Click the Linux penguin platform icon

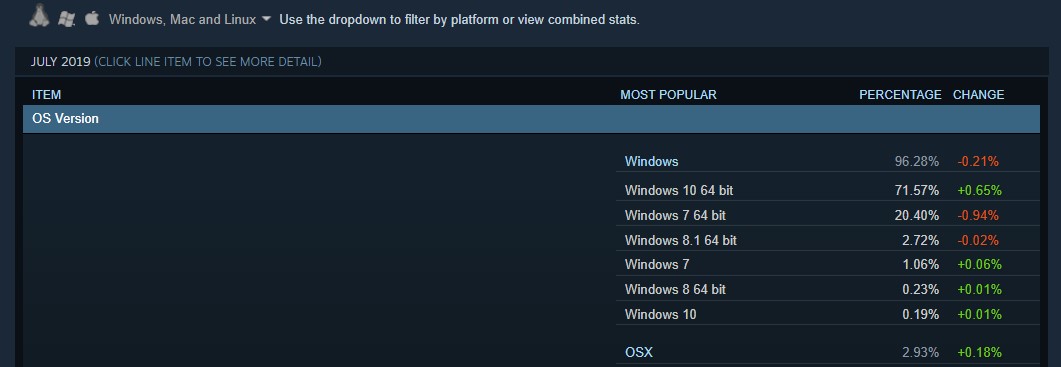coord(39,16)
